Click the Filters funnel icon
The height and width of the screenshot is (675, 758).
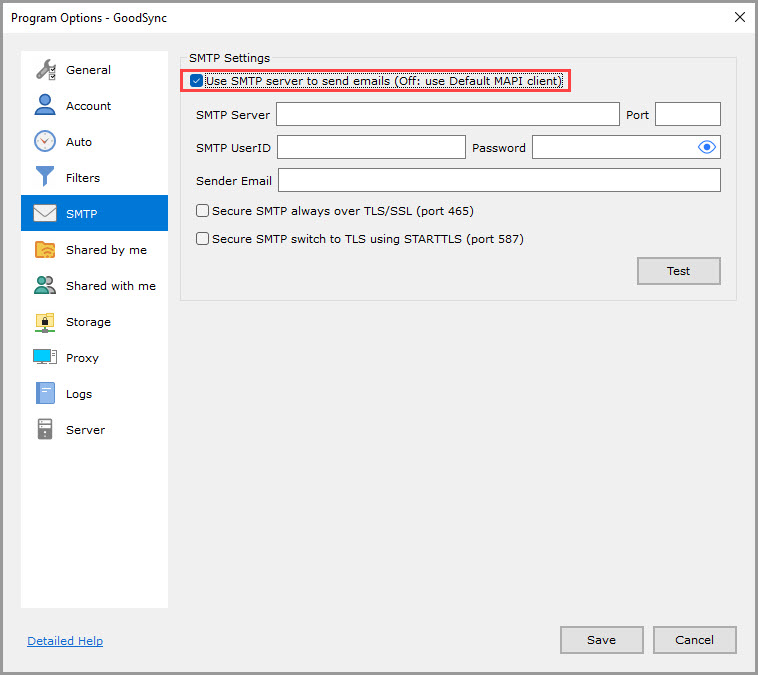[x=45, y=176]
